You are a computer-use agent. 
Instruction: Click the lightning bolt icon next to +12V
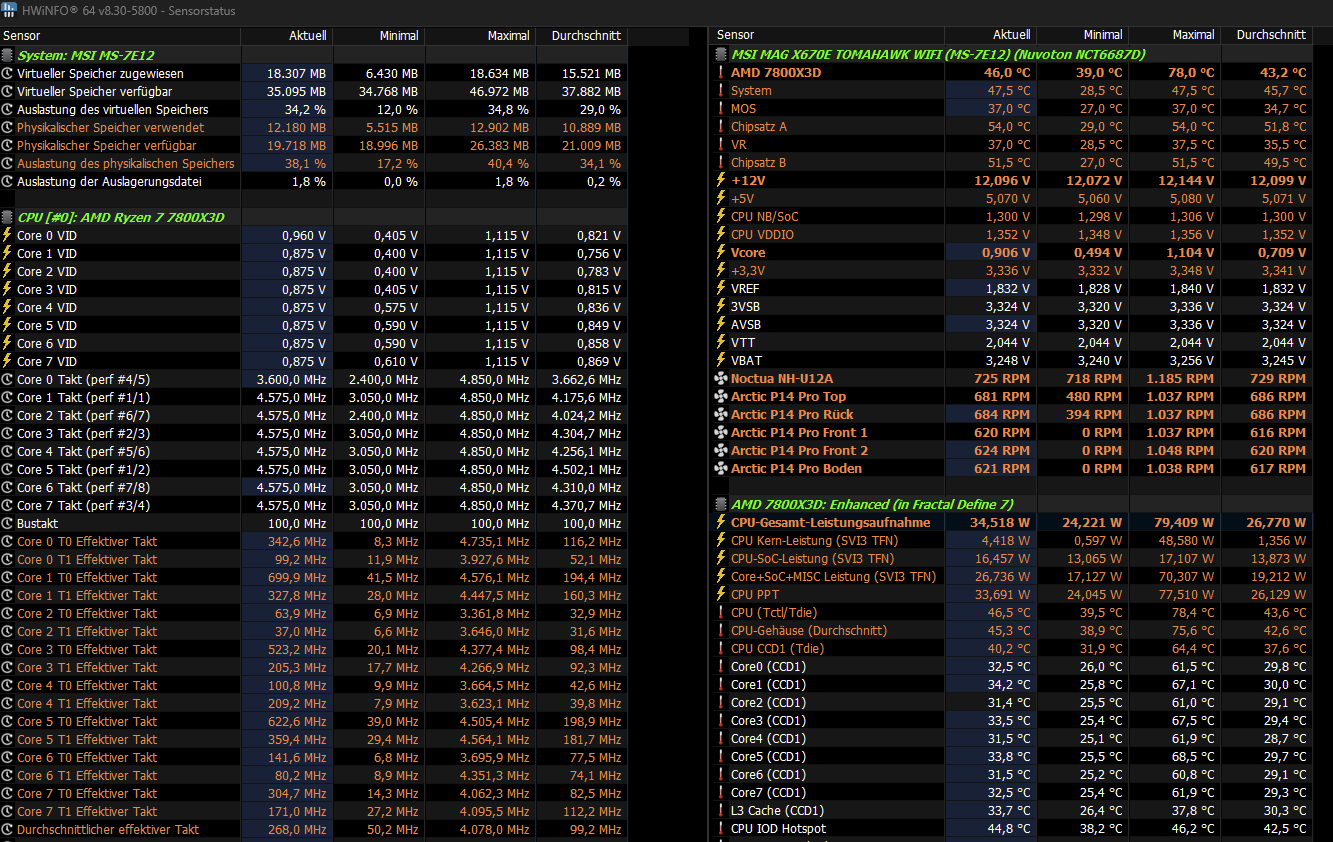[721, 181]
